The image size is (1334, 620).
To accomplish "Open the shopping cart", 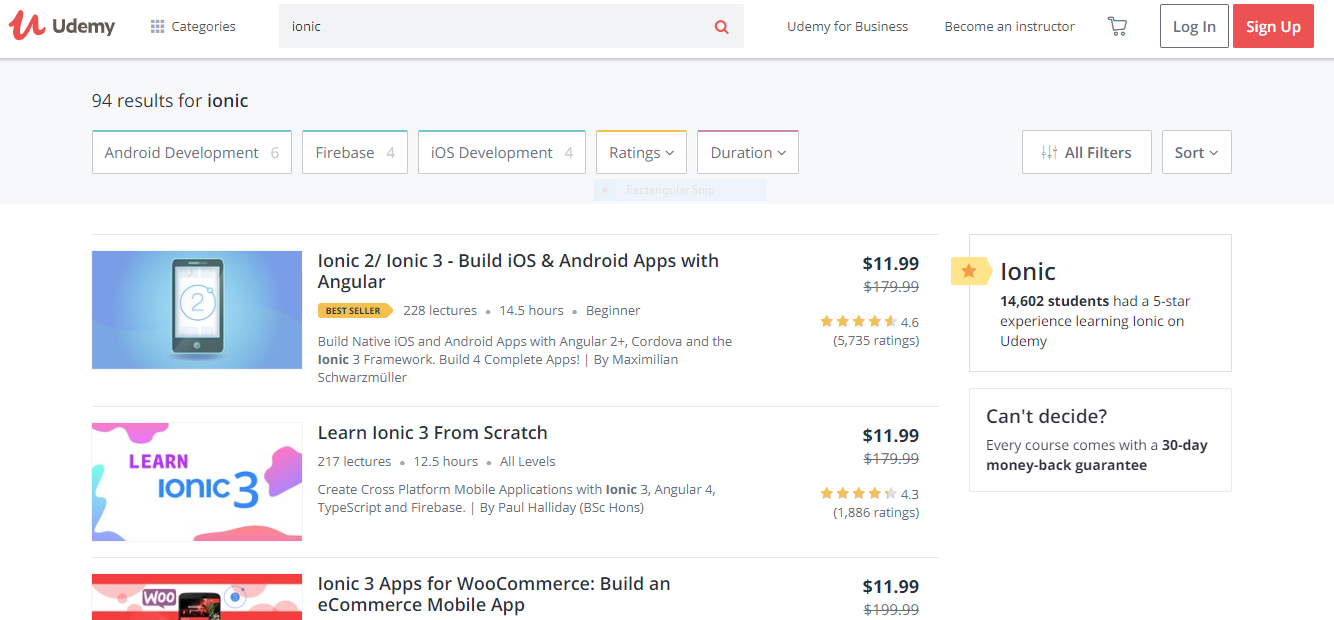I will 1117,27.
